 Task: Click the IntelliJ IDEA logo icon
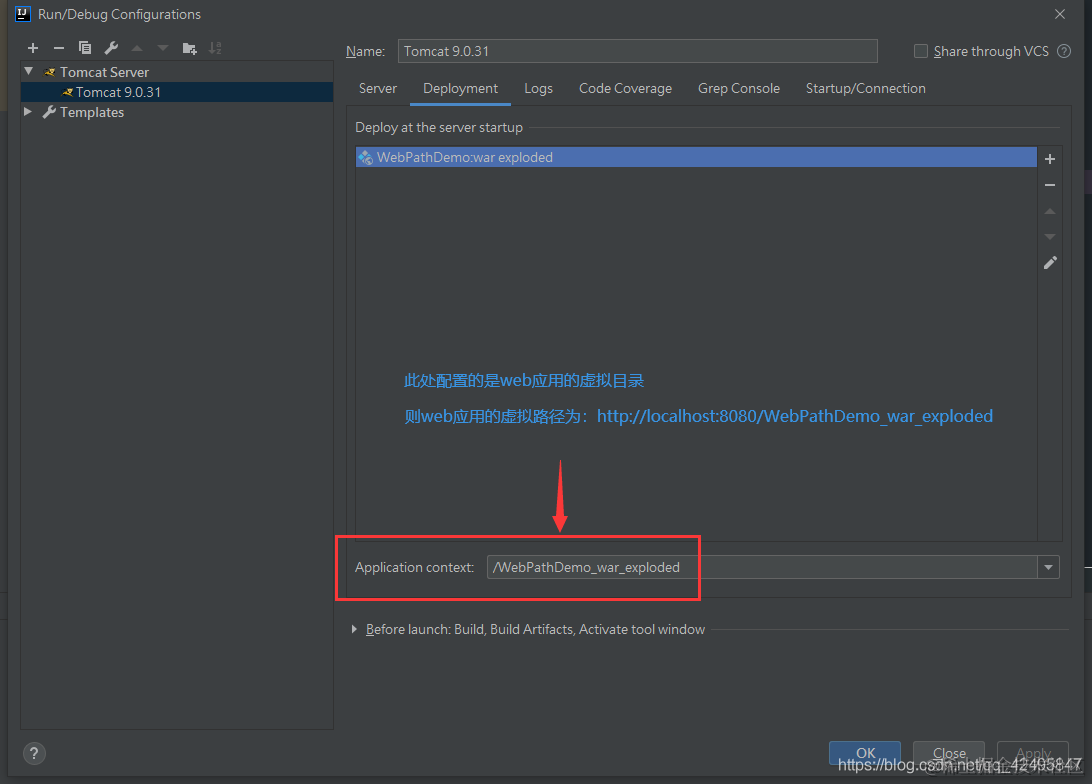point(23,14)
